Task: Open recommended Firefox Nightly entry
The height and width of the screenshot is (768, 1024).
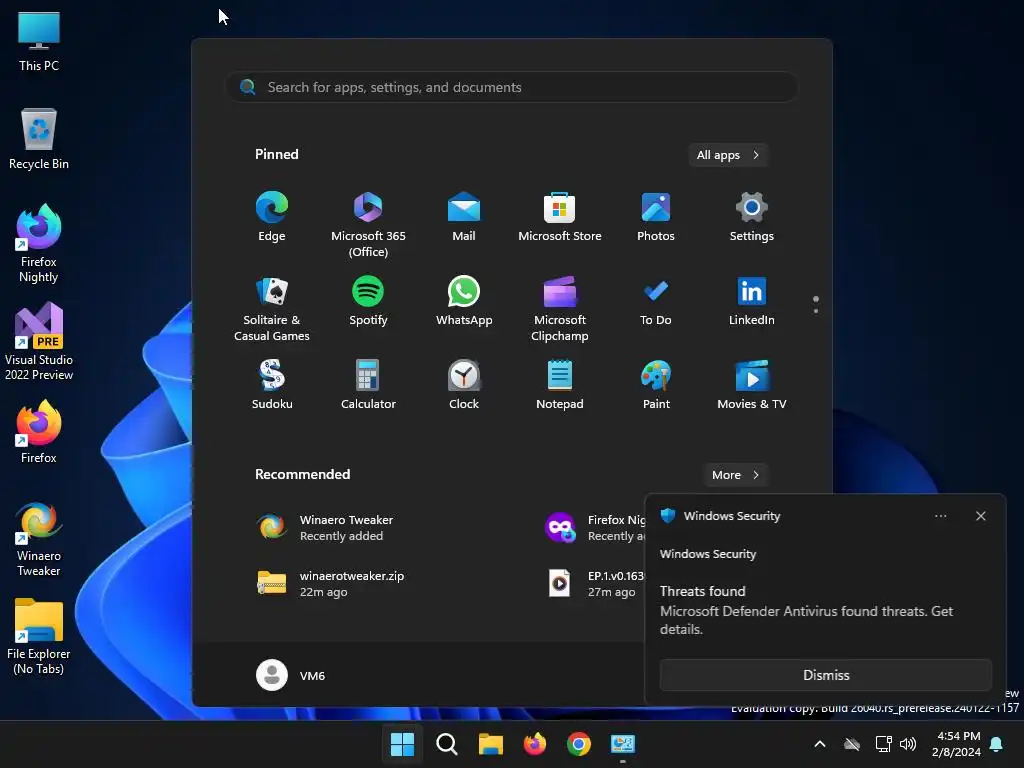Action: pos(594,528)
